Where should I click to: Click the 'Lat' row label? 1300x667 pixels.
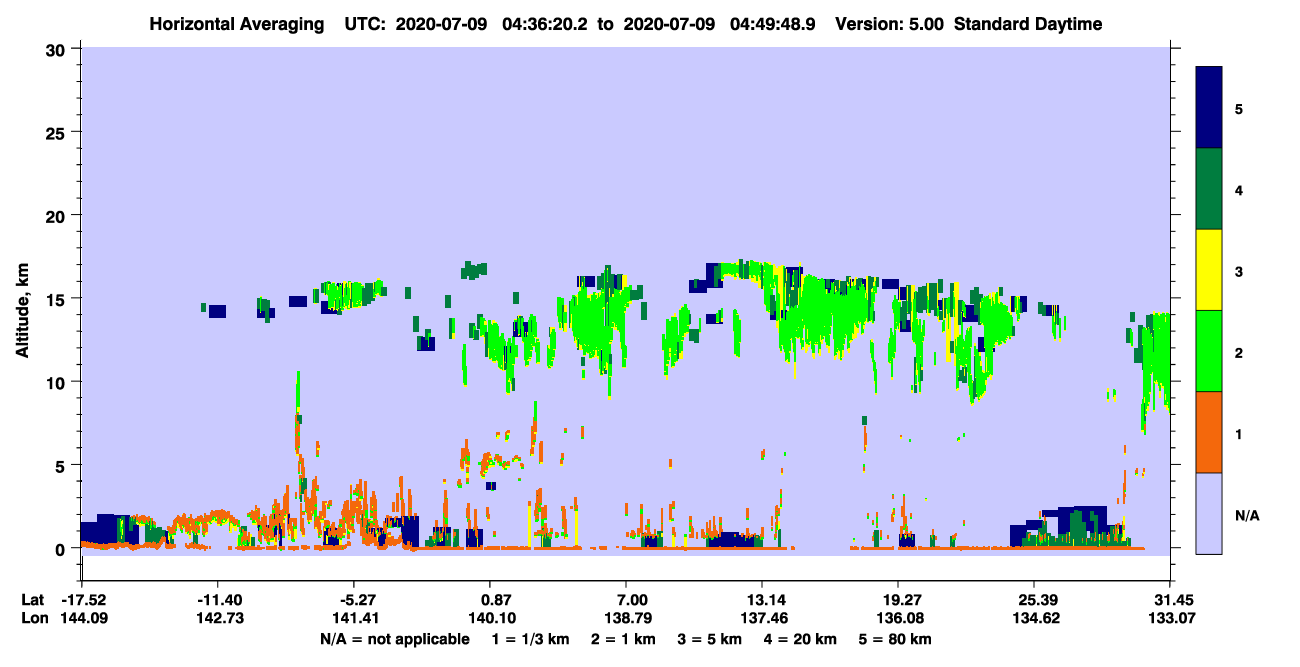(32, 600)
